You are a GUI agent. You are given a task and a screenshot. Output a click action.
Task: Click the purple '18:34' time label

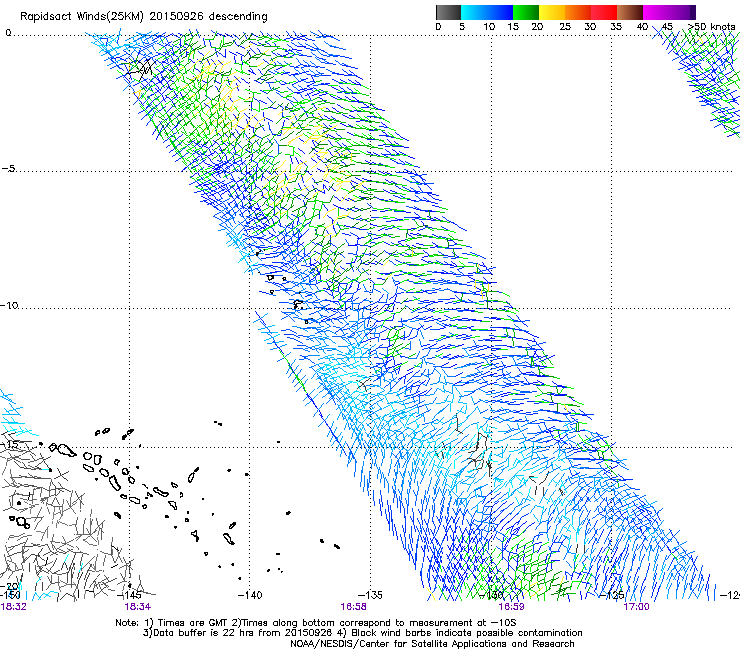click(x=138, y=607)
